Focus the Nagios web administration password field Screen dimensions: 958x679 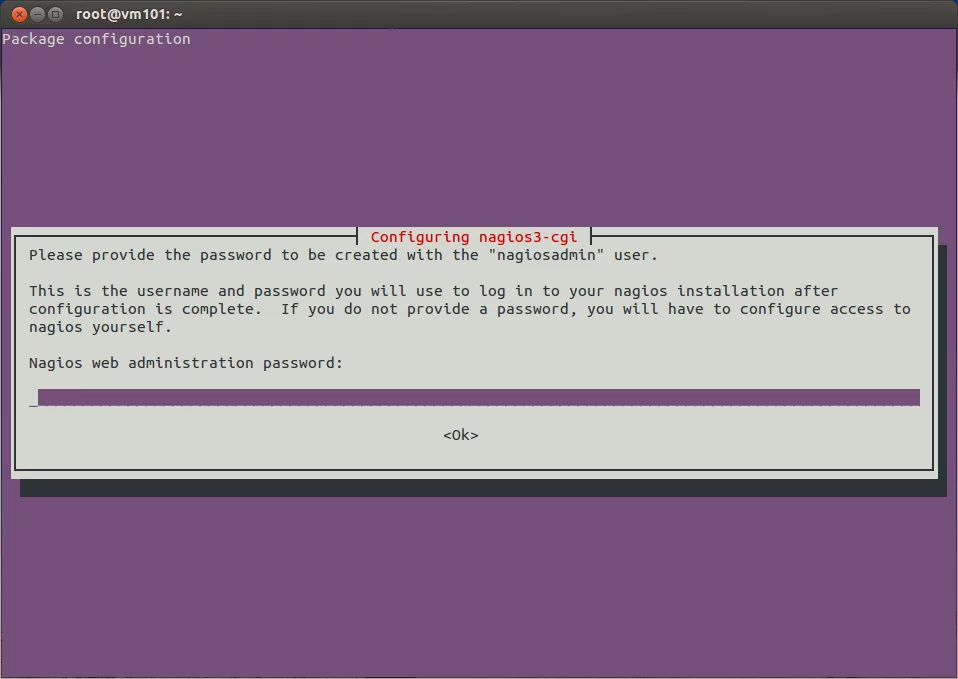click(475, 397)
